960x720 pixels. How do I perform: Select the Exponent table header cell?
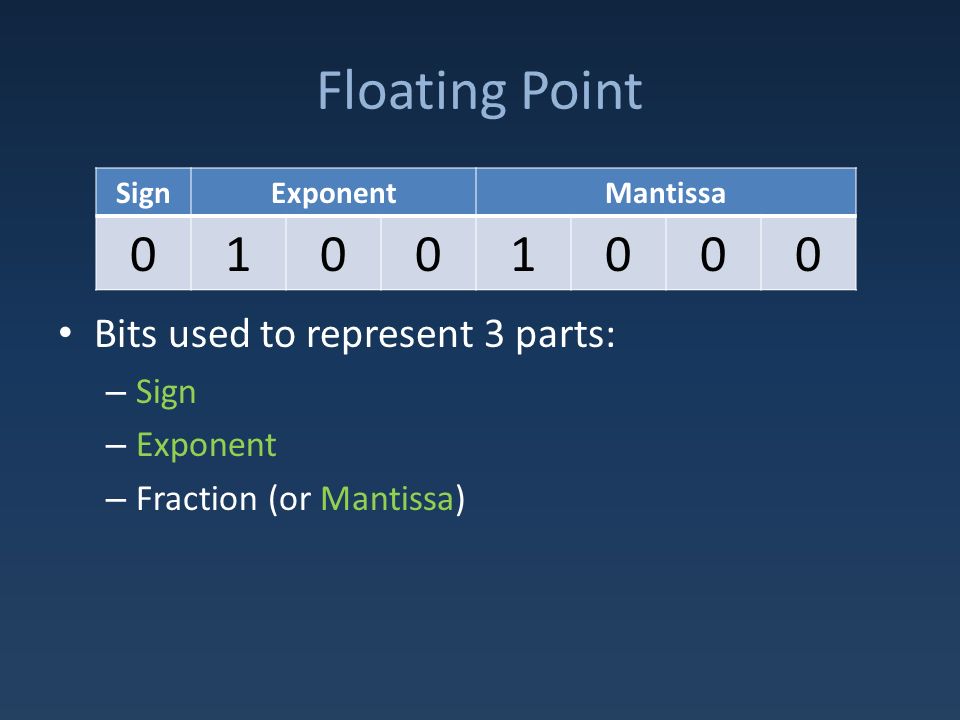click(333, 192)
